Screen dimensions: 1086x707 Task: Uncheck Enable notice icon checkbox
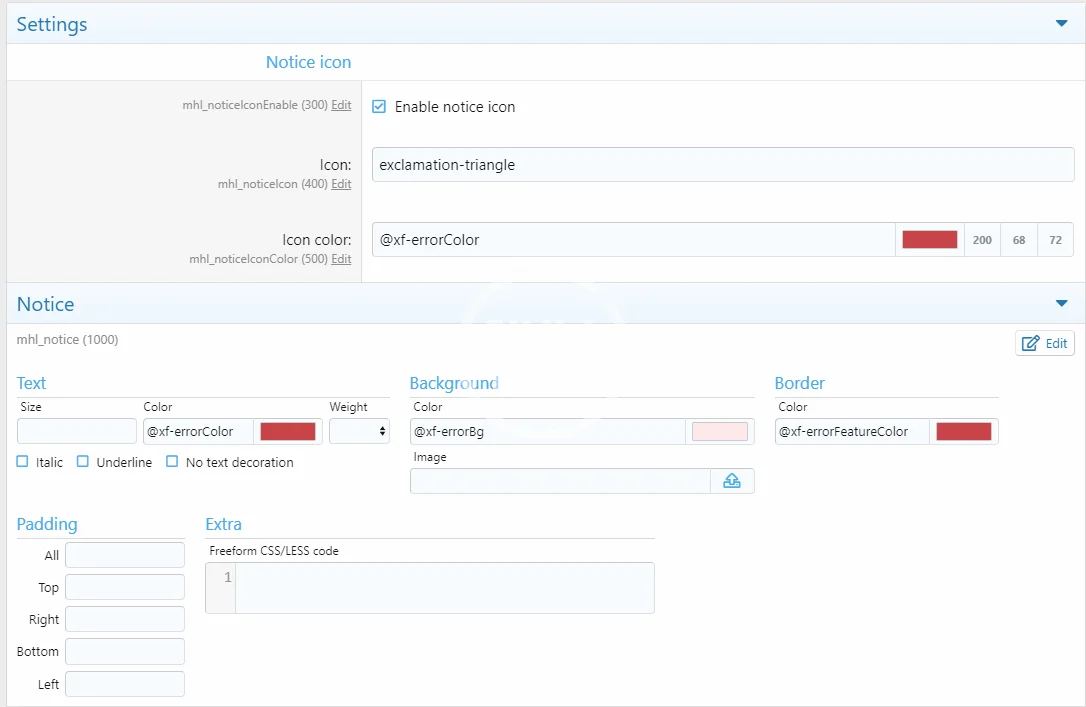click(x=379, y=106)
